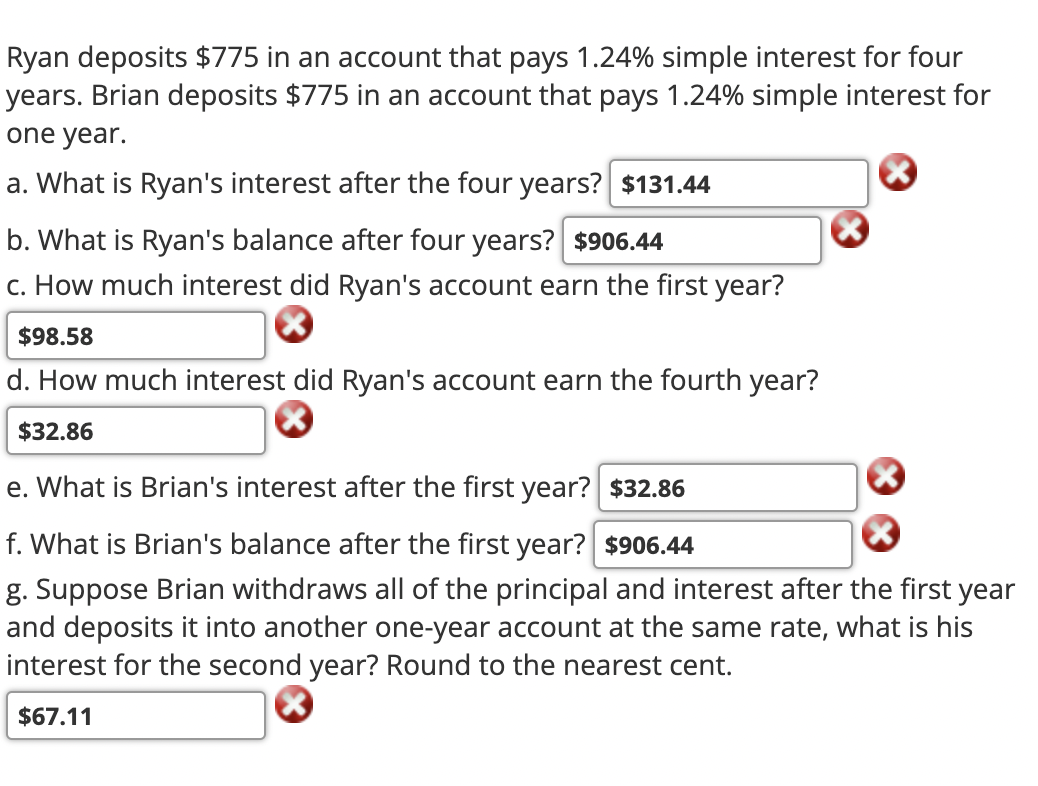Focus the input field containing $98.58

pyautogui.click(x=135, y=335)
